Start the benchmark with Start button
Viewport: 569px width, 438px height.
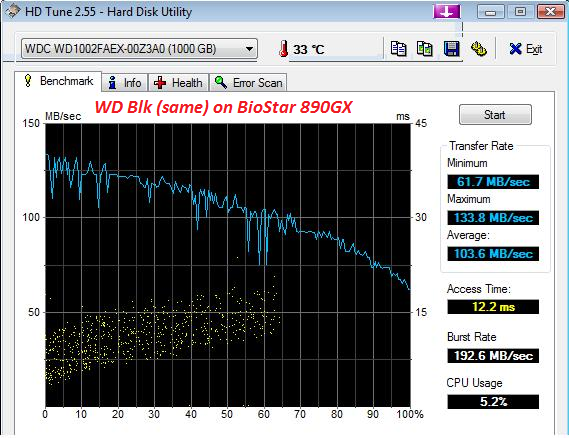[x=495, y=115]
